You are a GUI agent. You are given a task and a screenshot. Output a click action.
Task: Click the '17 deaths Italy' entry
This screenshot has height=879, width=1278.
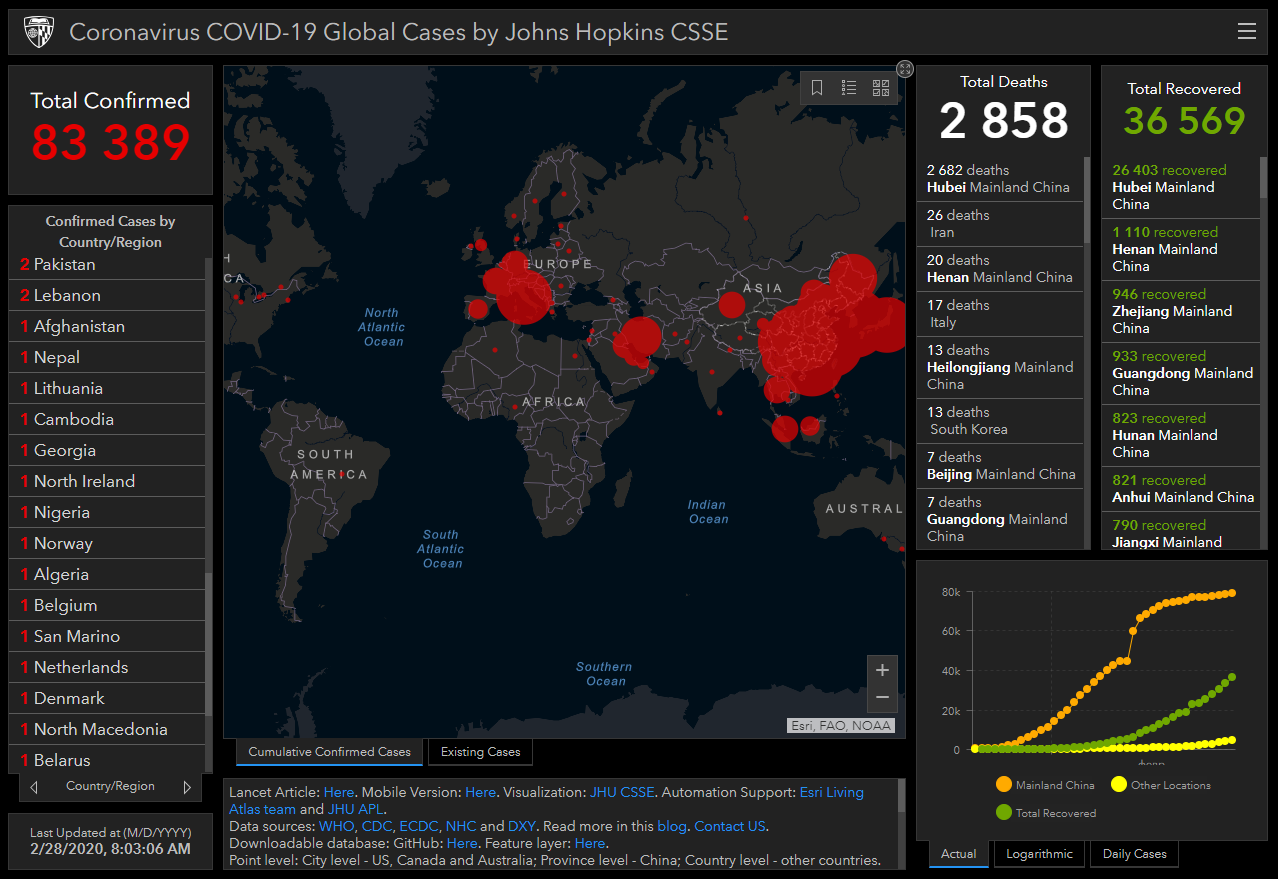point(1000,314)
